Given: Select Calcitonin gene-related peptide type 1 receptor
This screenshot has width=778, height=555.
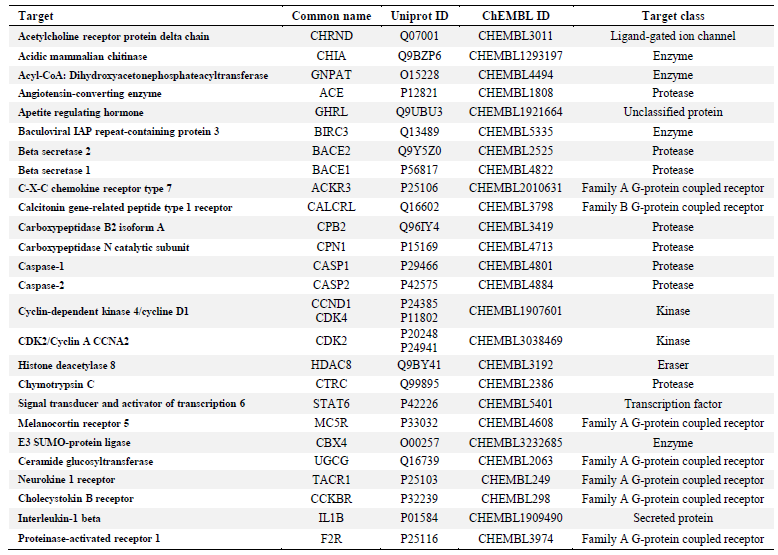Looking at the screenshot, I should coord(125,208).
